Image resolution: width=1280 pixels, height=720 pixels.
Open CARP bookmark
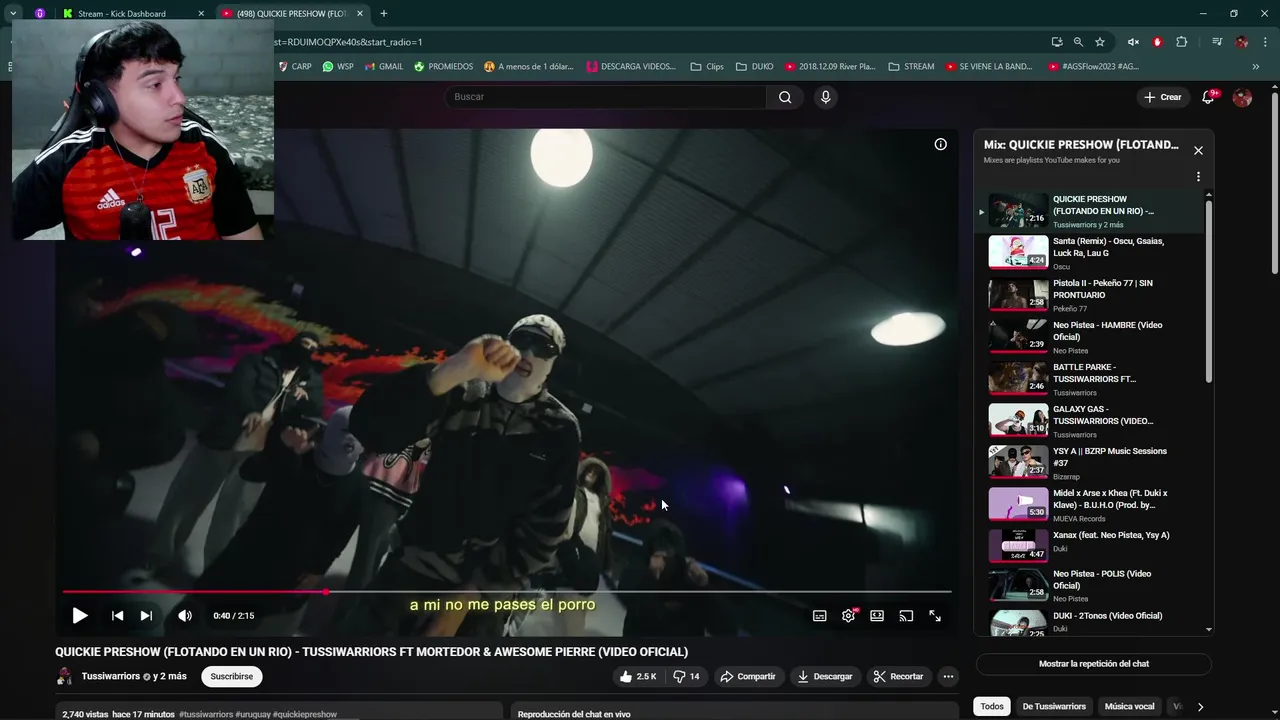tap(295, 67)
